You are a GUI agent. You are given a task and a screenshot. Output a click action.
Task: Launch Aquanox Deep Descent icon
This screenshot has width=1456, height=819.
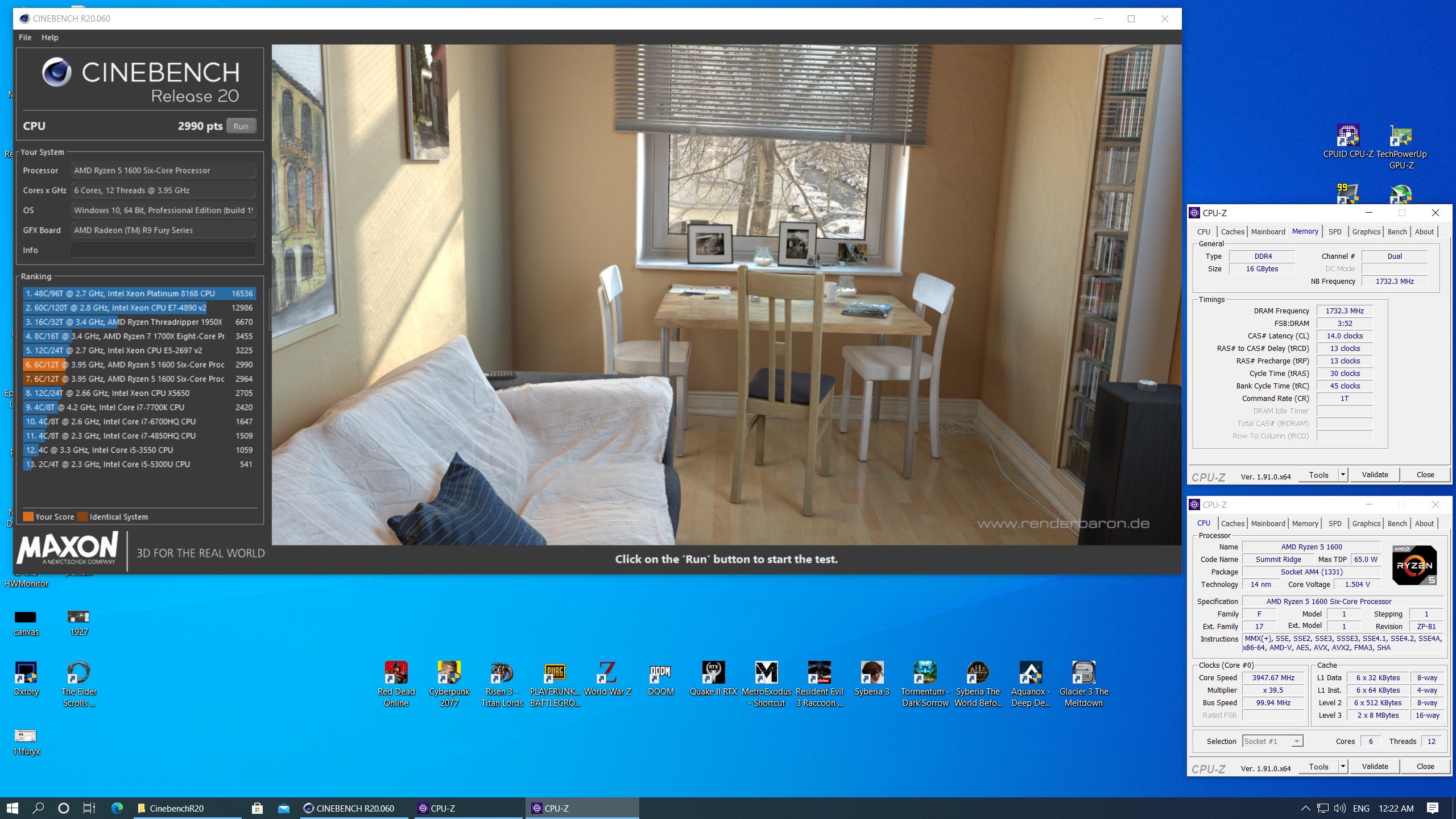1031,684
